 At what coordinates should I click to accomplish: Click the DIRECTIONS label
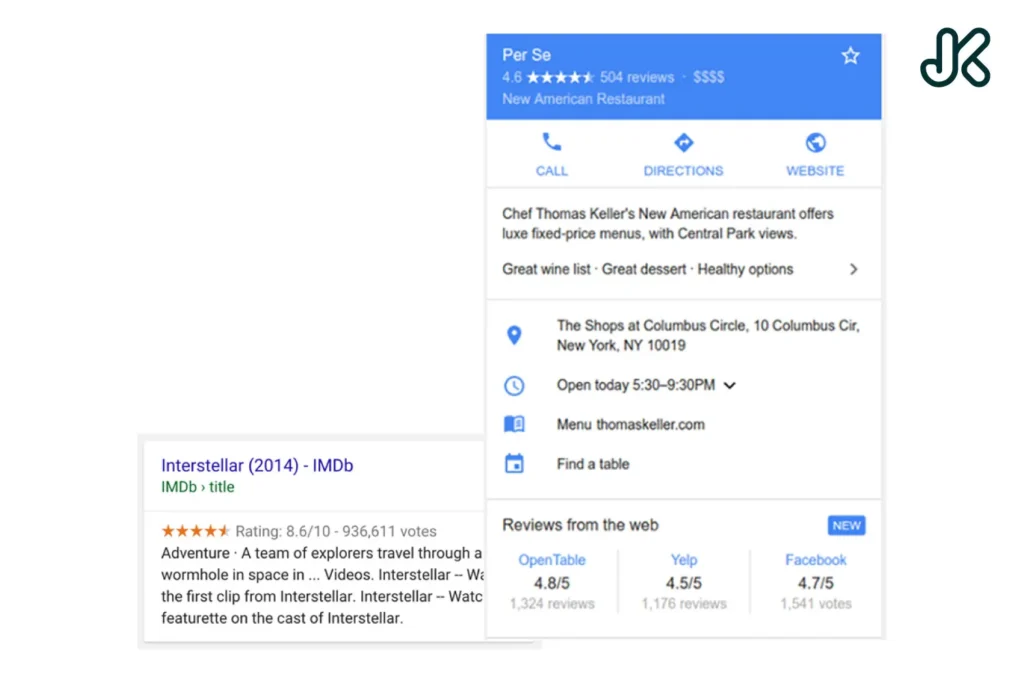683,170
